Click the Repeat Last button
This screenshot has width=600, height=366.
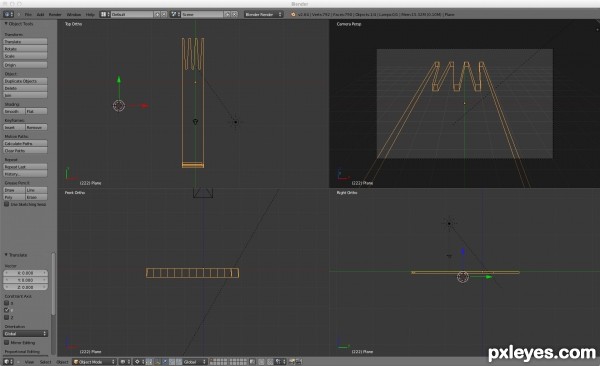[25, 167]
